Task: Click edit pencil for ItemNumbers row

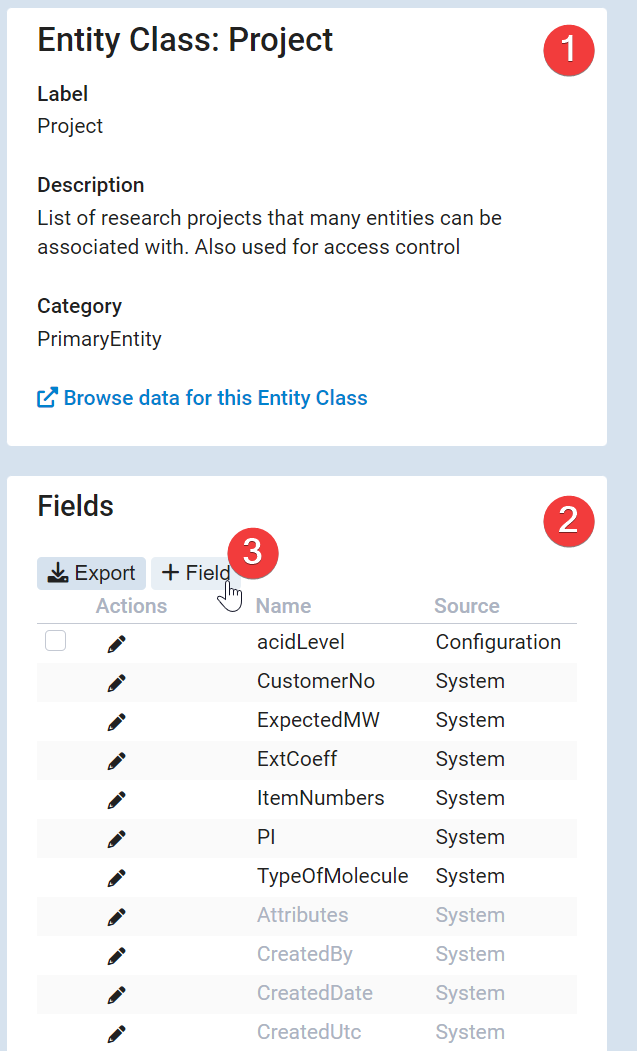Action: [x=117, y=800]
